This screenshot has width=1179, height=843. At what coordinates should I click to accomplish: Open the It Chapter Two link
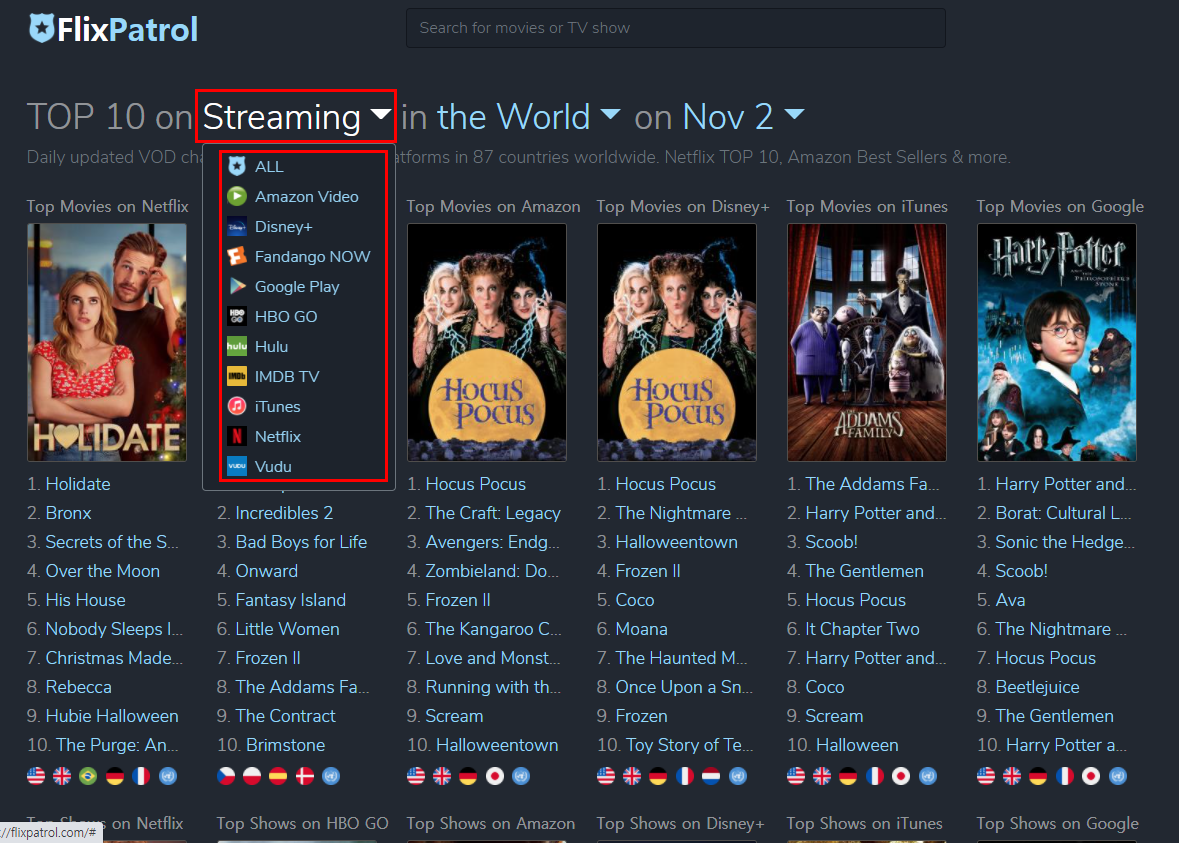[862, 629]
